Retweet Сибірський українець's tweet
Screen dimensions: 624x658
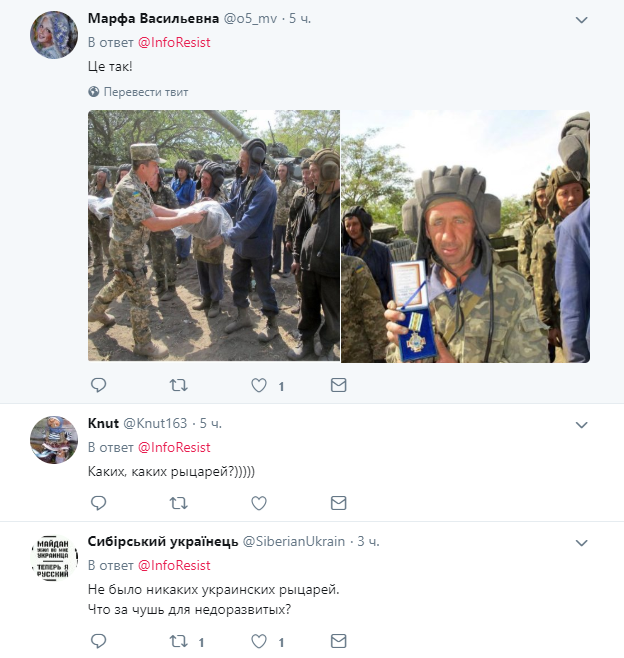tap(178, 641)
